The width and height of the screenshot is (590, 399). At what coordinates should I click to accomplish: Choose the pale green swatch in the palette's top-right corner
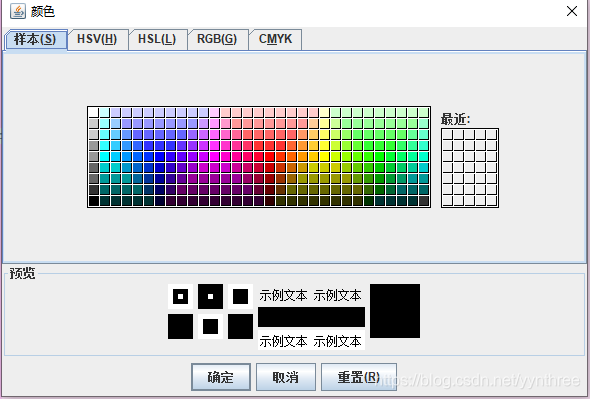(x=424, y=112)
